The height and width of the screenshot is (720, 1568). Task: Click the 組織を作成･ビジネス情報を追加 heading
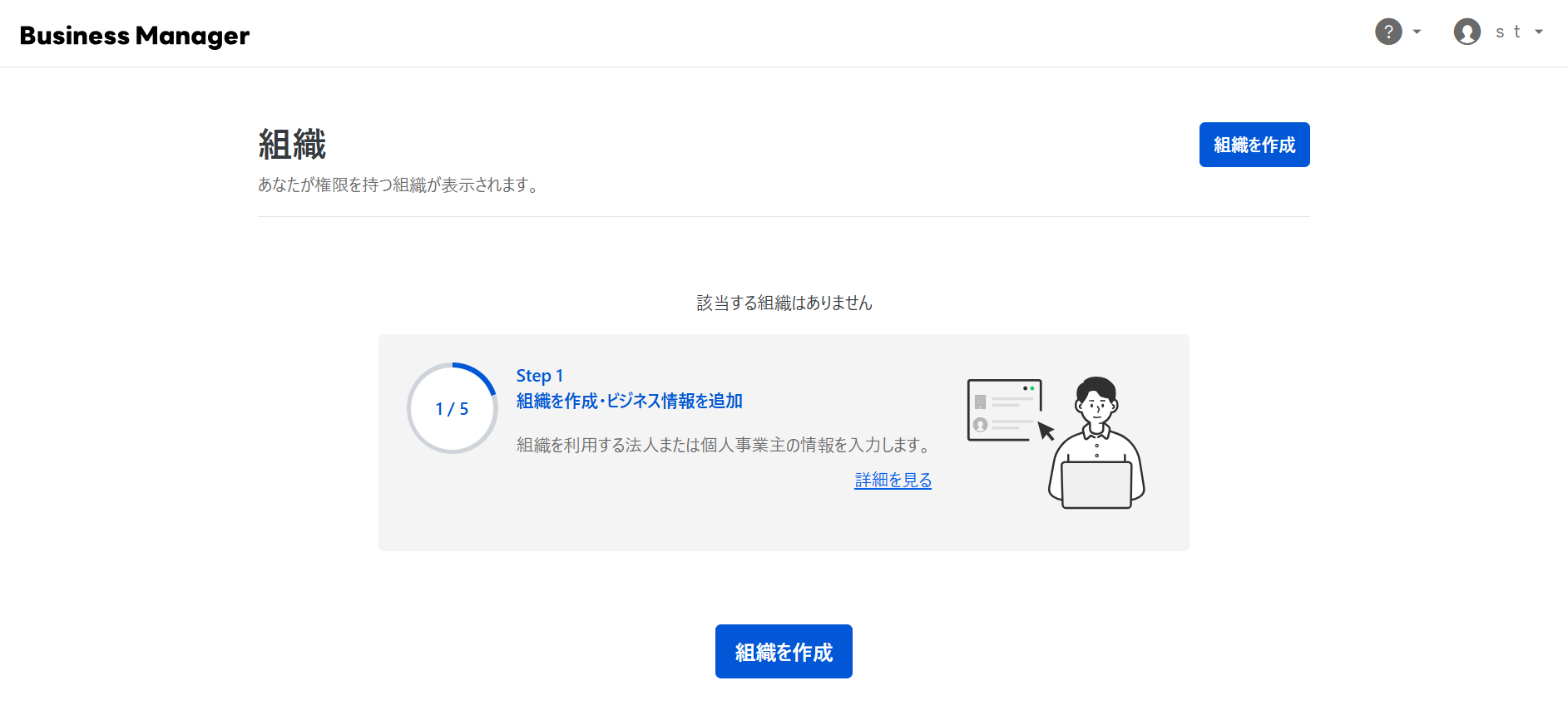pyautogui.click(x=629, y=401)
